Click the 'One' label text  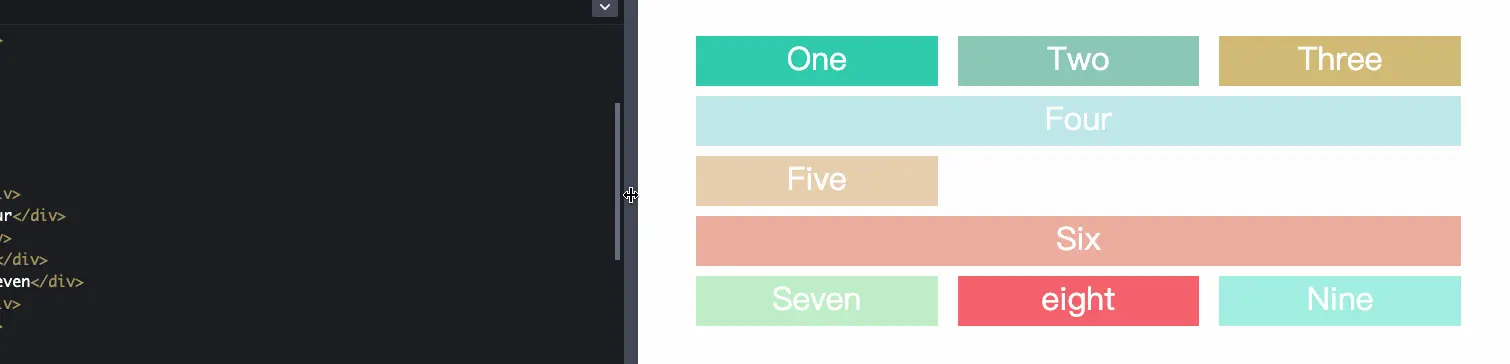coord(817,60)
